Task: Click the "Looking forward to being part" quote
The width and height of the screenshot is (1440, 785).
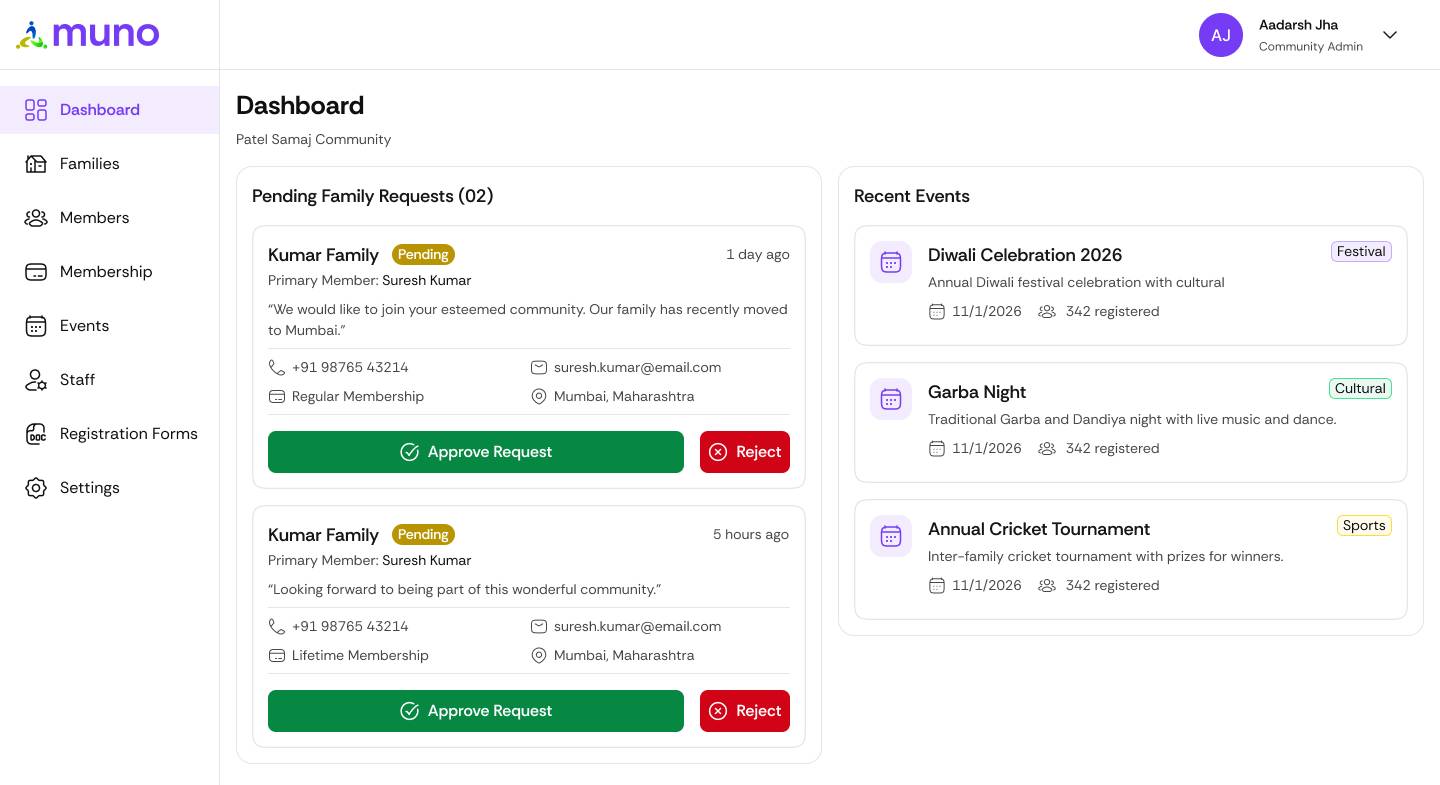Action: pyautogui.click(x=465, y=589)
